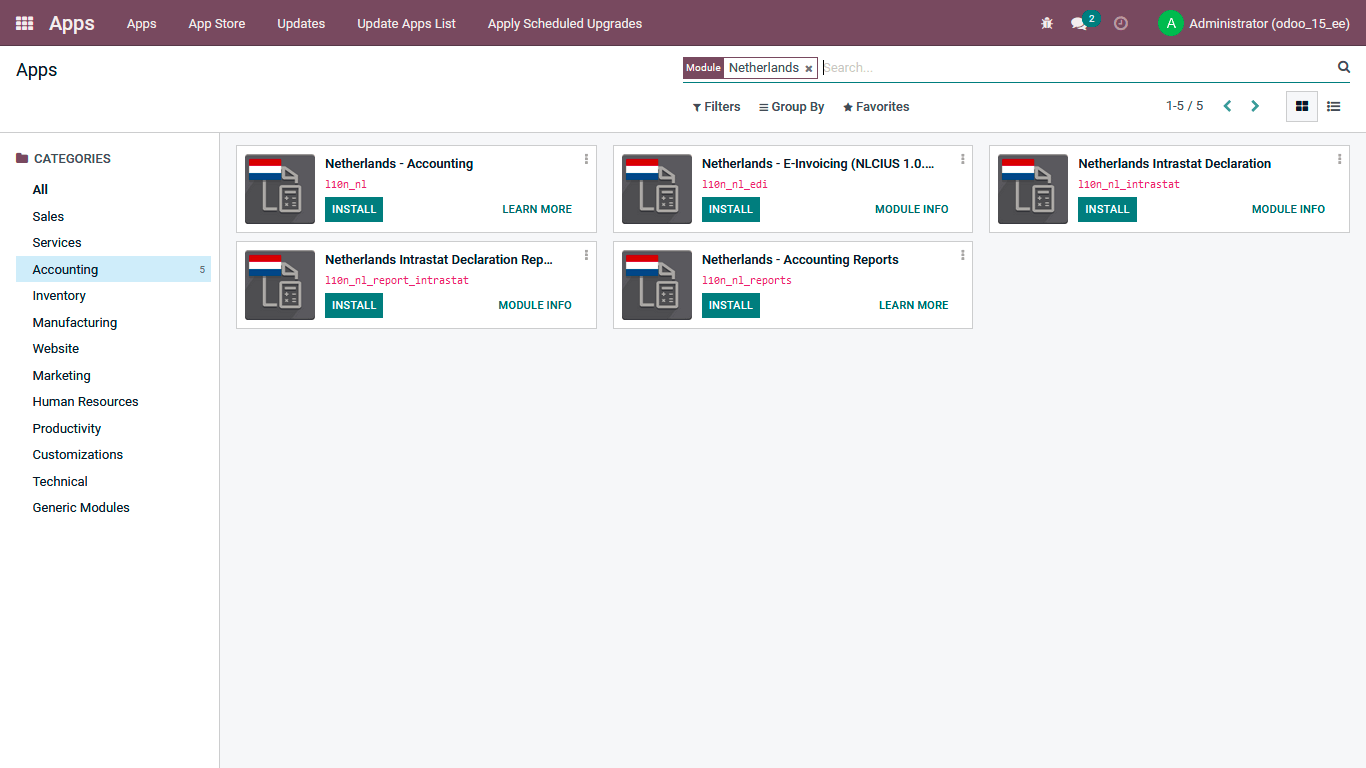This screenshot has width=1366, height=768.
Task: Open the Filters dropdown
Action: 716,107
